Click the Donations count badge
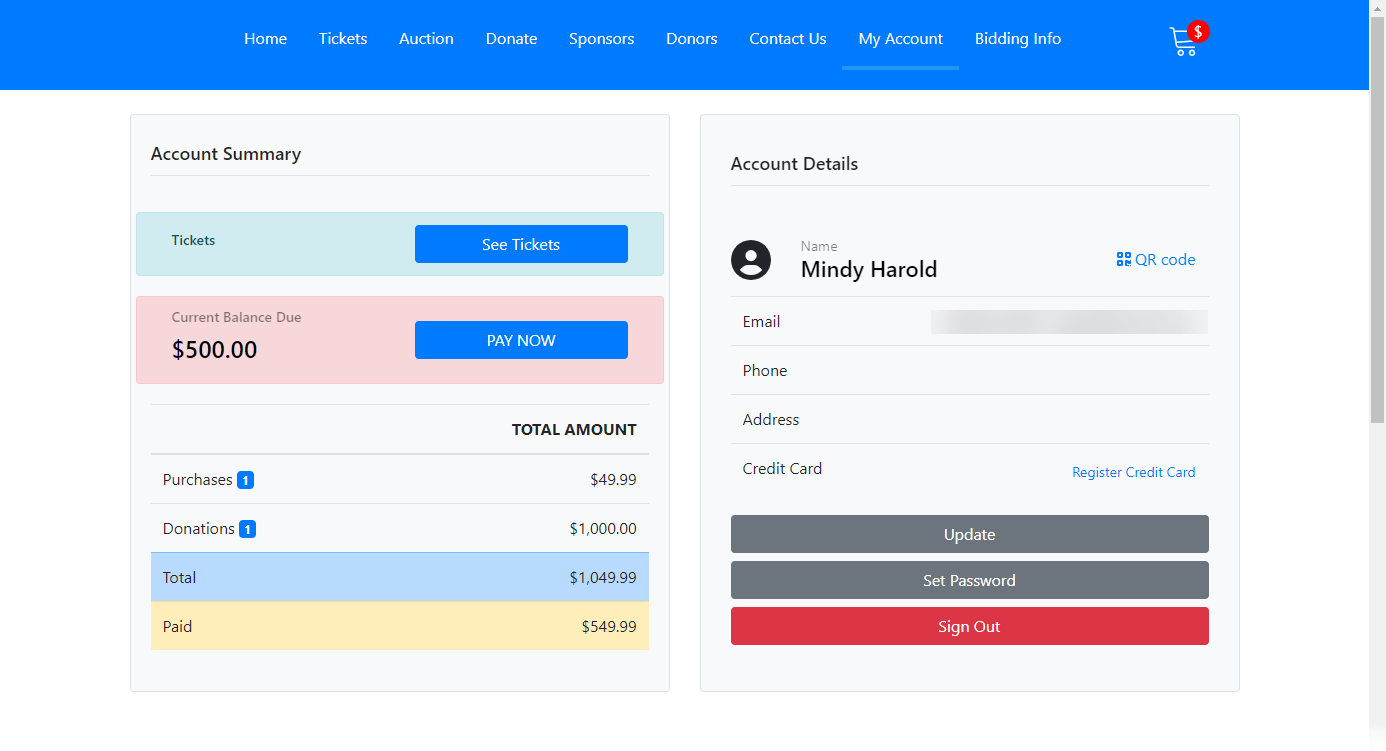 tap(248, 529)
